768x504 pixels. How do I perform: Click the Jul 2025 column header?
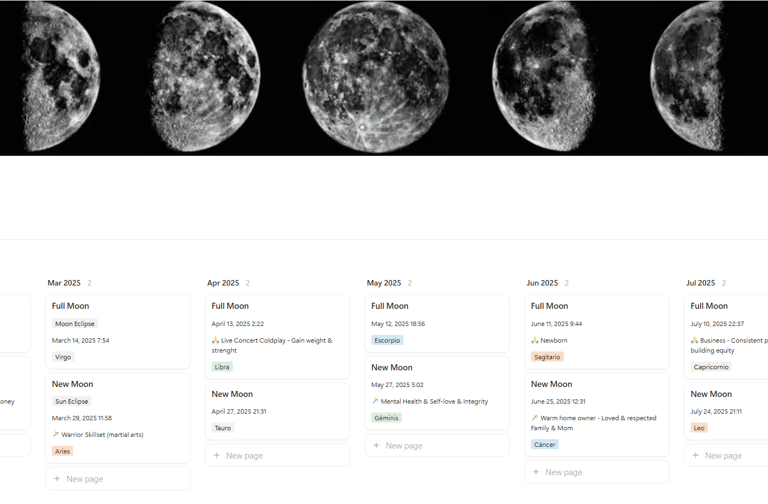(x=700, y=283)
